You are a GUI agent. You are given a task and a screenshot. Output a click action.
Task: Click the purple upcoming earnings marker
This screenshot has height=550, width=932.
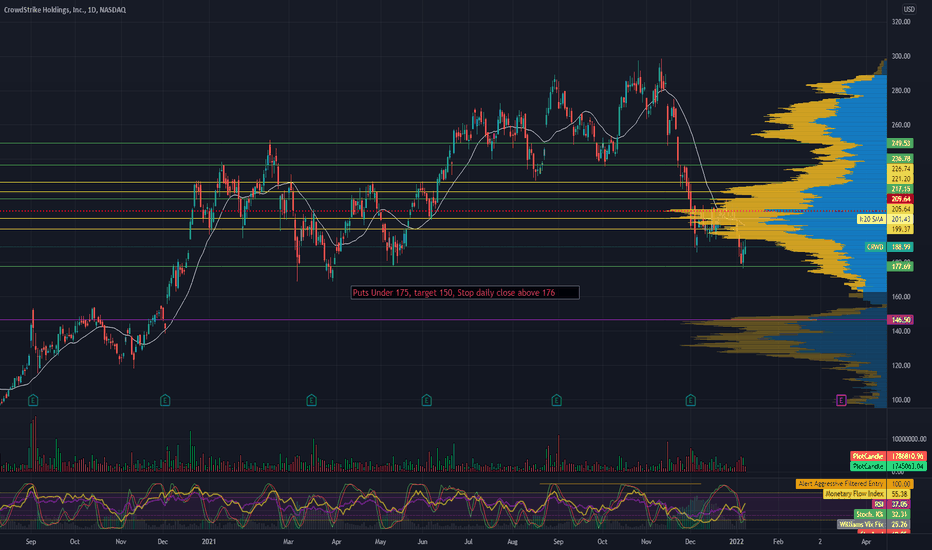coord(841,400)
